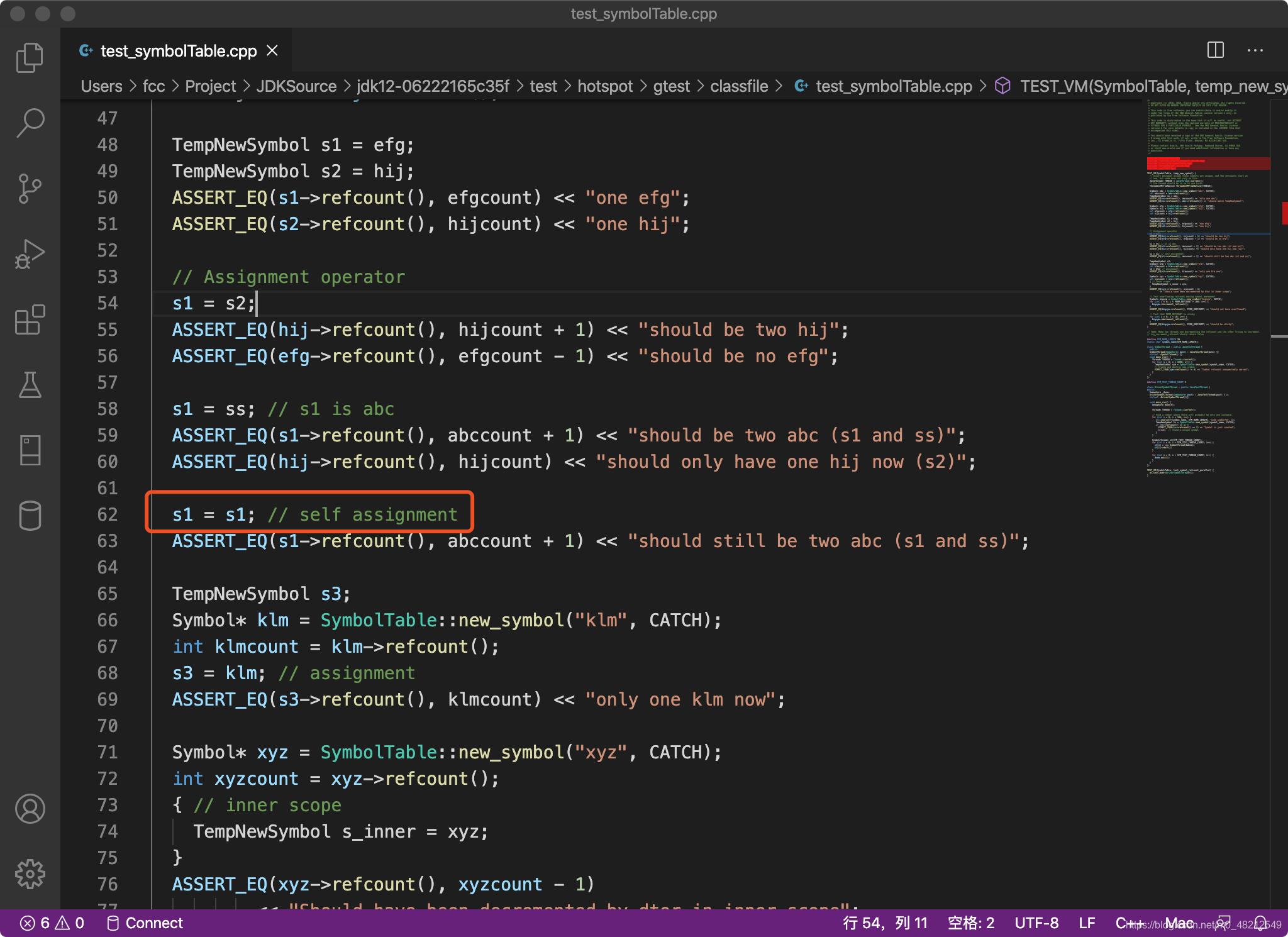This screenshot has height=937, width=1288.
Task: Click the Connect database status item
Action: [x=145, y=923]
